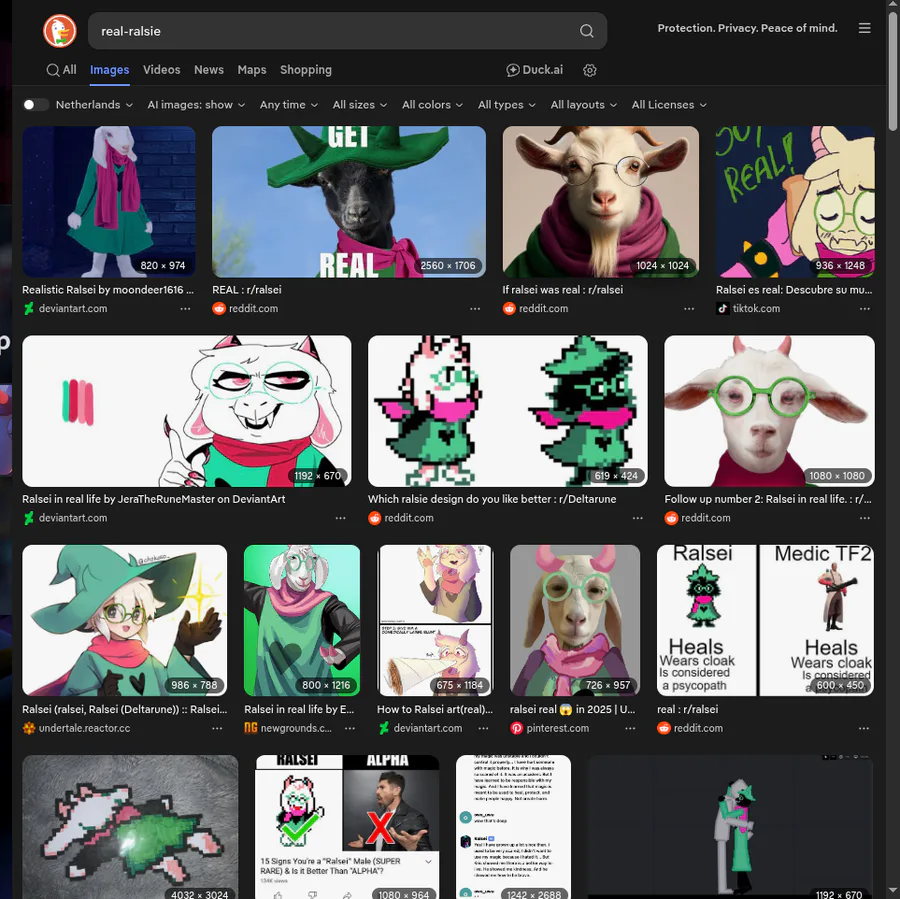Open Ralsei es real tiktok title

click(794, 290)
